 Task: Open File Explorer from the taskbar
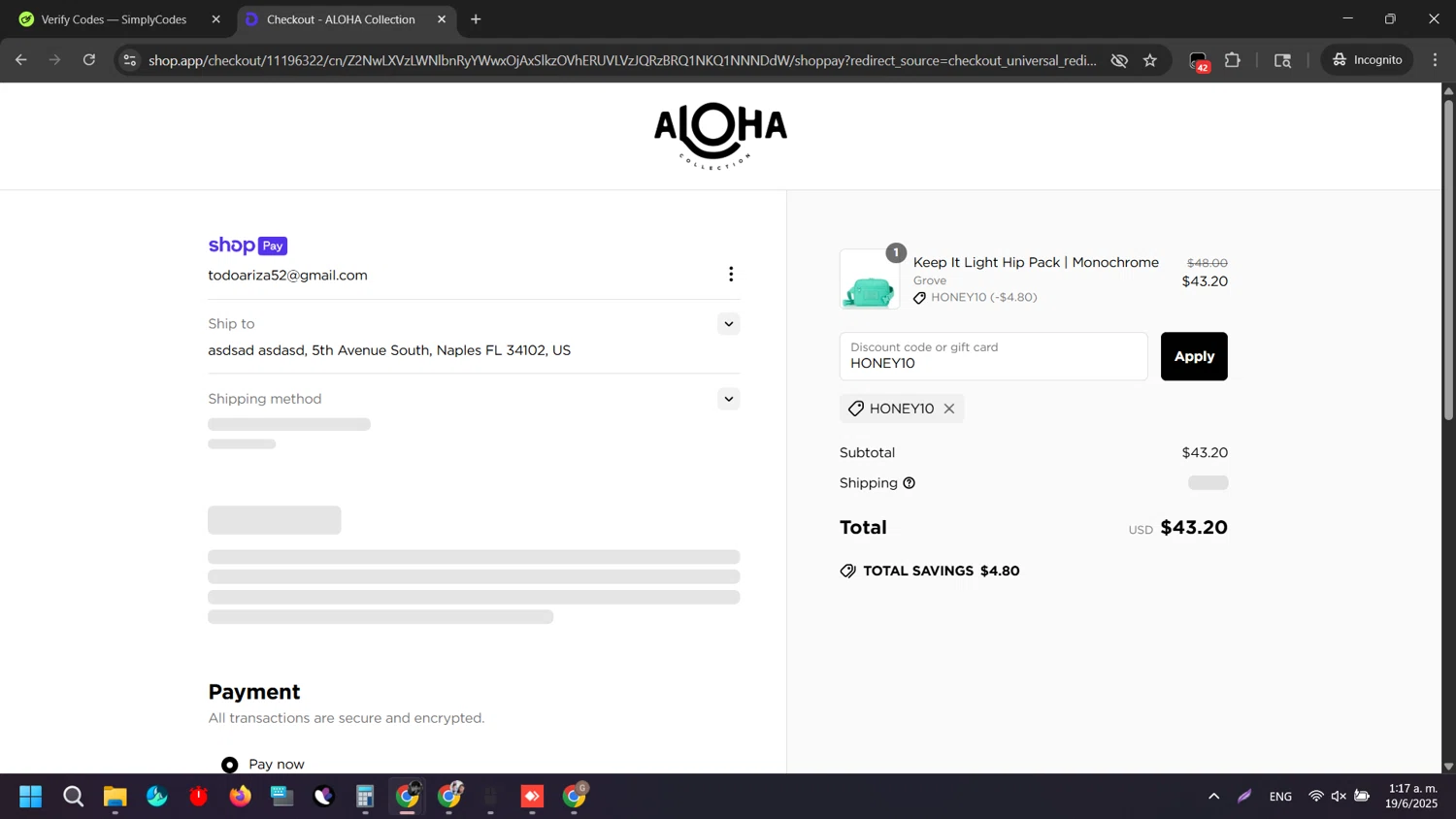coord(116,797)
